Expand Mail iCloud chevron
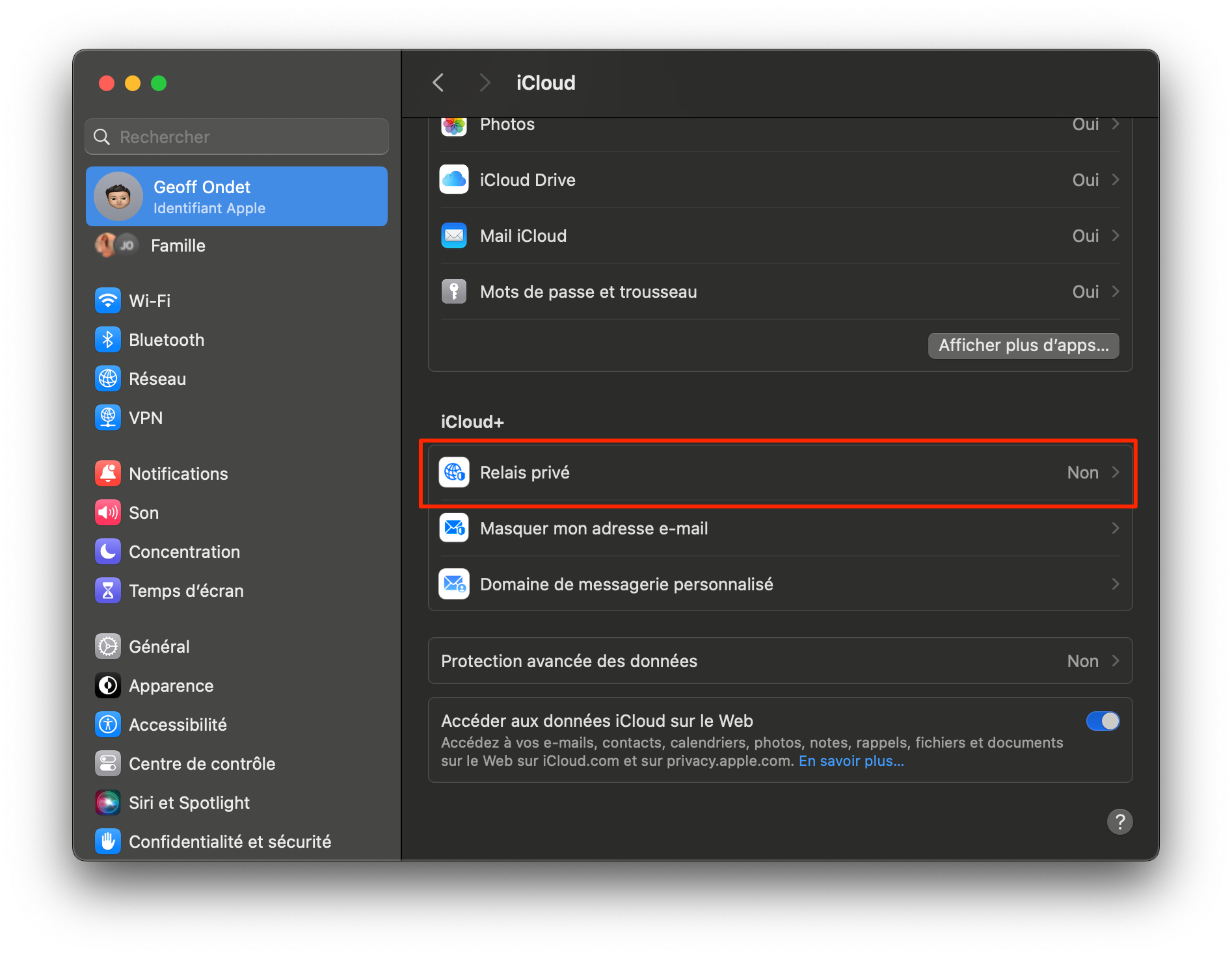The width and height of the screenshot is (1232, 957). pyautogui.click(x=1116, y=235)
